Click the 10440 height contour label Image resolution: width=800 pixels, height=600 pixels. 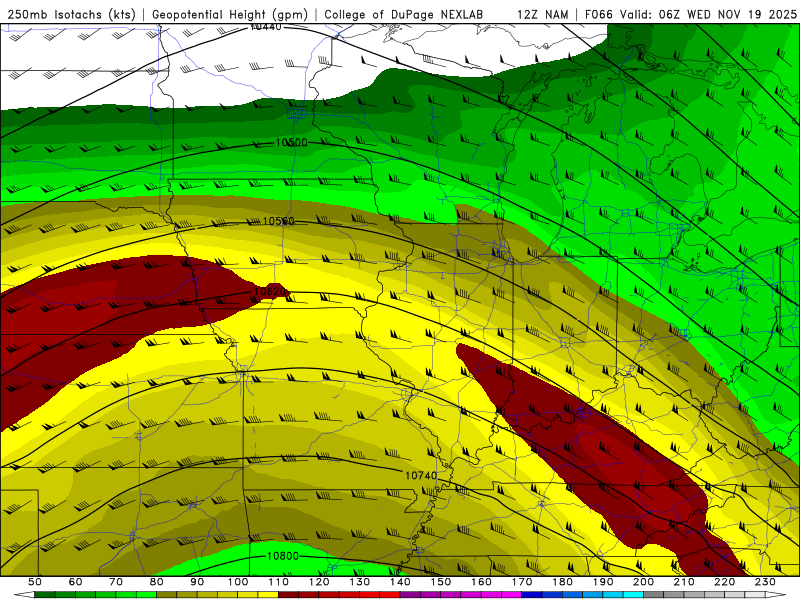[x=266, y=27]
